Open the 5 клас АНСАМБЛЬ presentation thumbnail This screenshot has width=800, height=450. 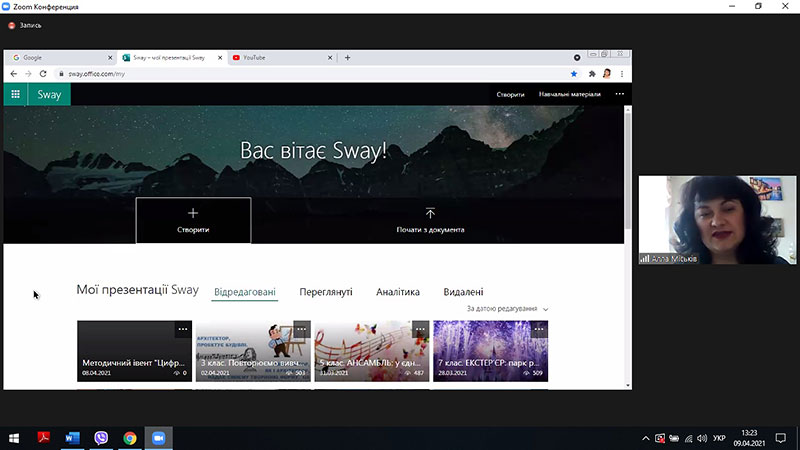[x=371, y=351]
